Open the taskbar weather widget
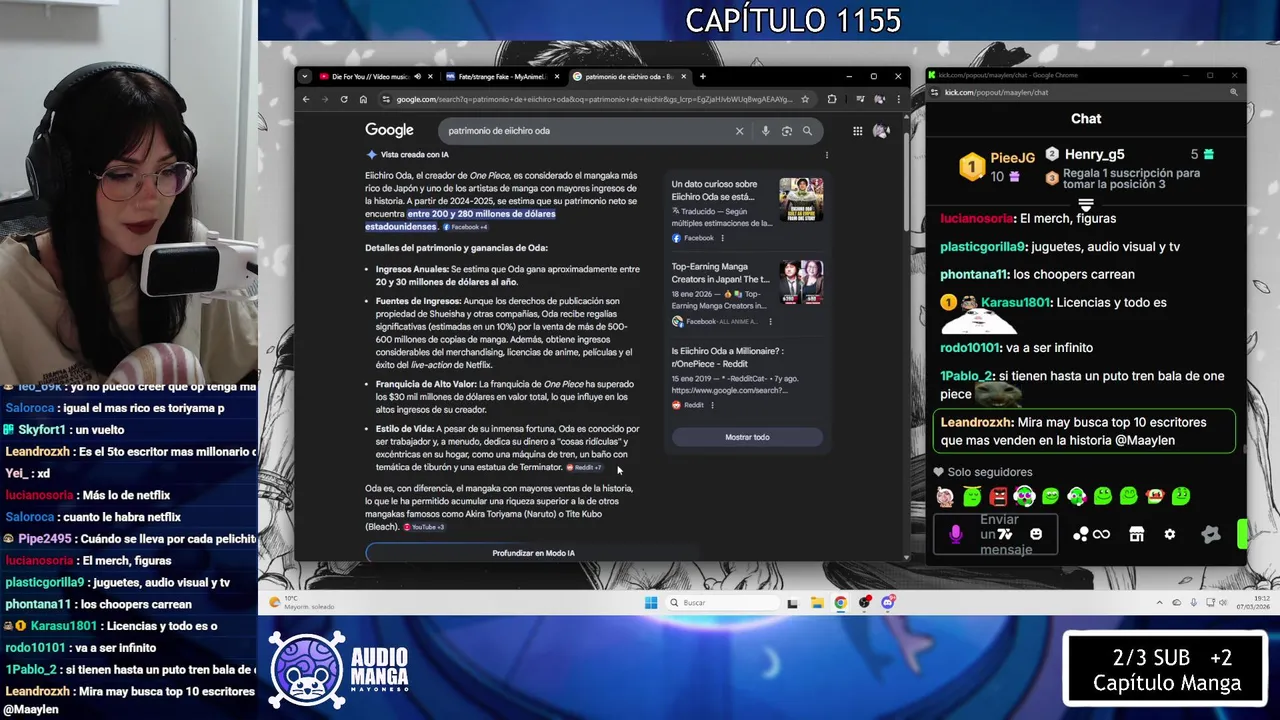The height and width of the screenshot is (720, 1280). 301,602
